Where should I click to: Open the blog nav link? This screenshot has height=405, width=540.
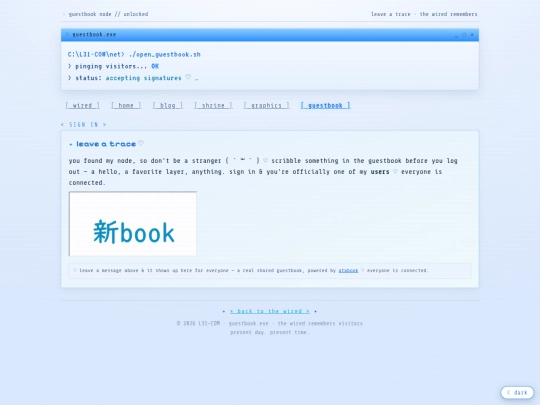pyautogui.click(x=168, y=105)
